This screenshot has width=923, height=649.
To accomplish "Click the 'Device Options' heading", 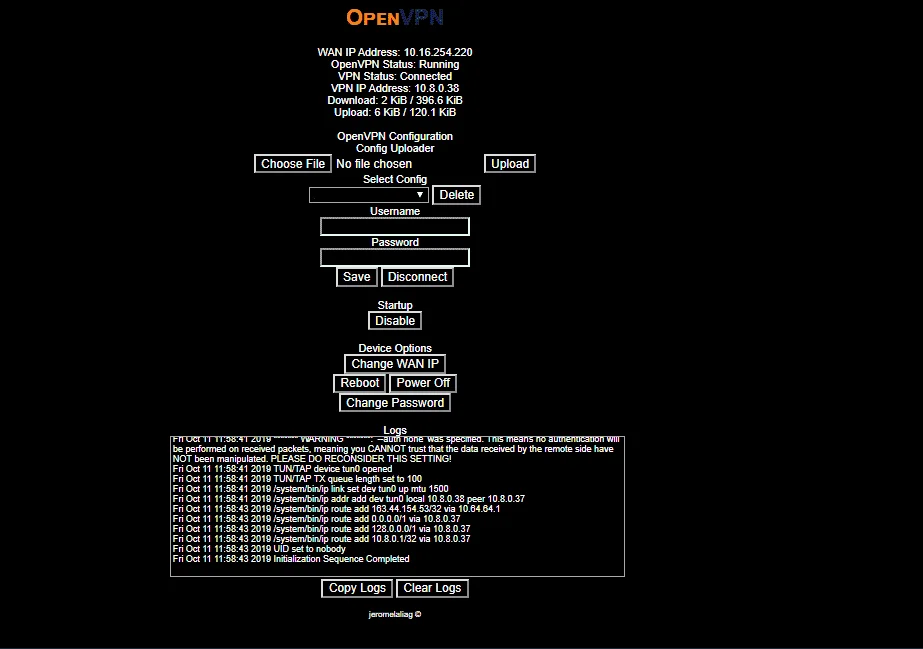I will tap(395, 348).
